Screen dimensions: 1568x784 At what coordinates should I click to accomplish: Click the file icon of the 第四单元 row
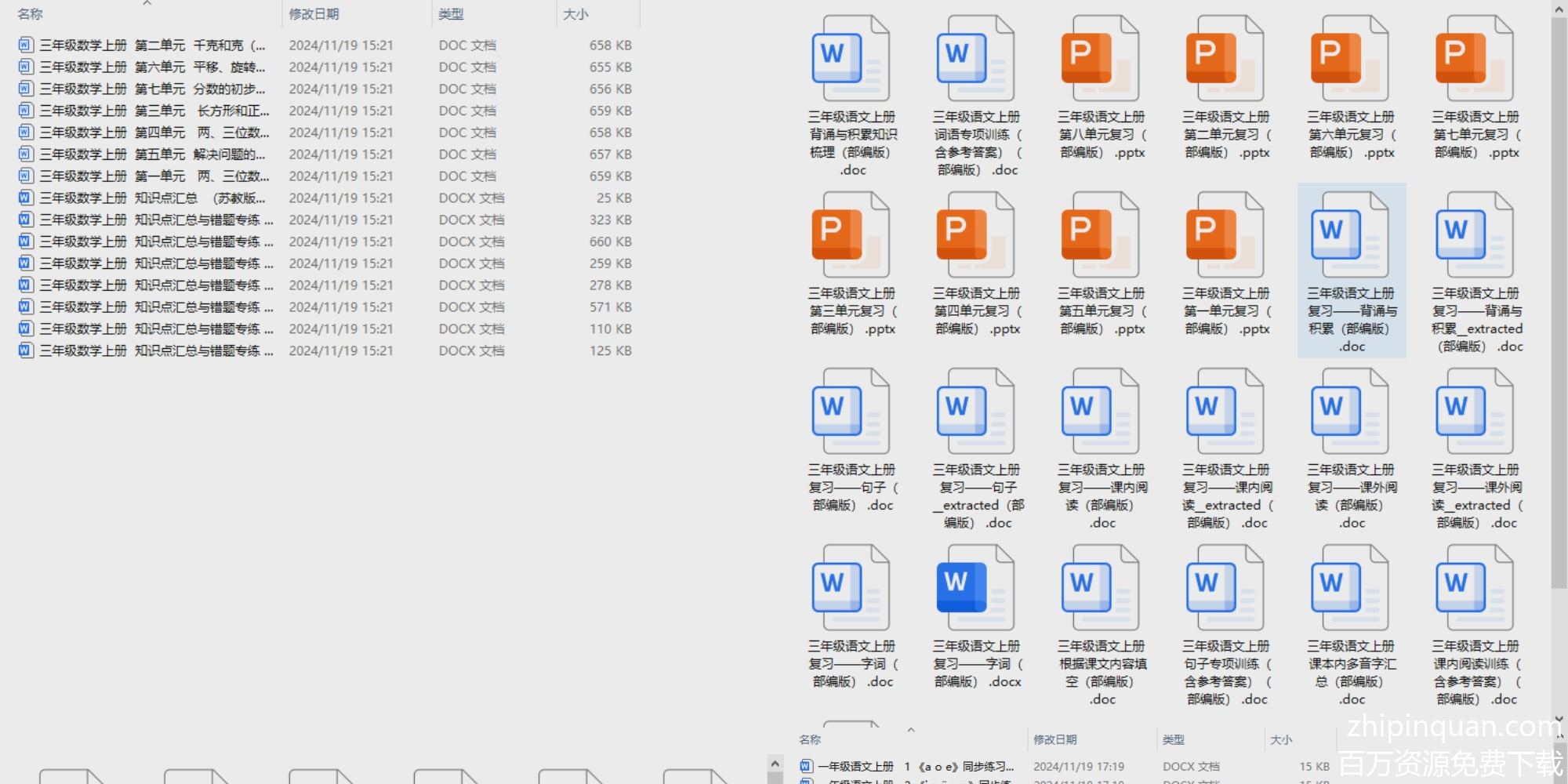(x=26, y=132)
